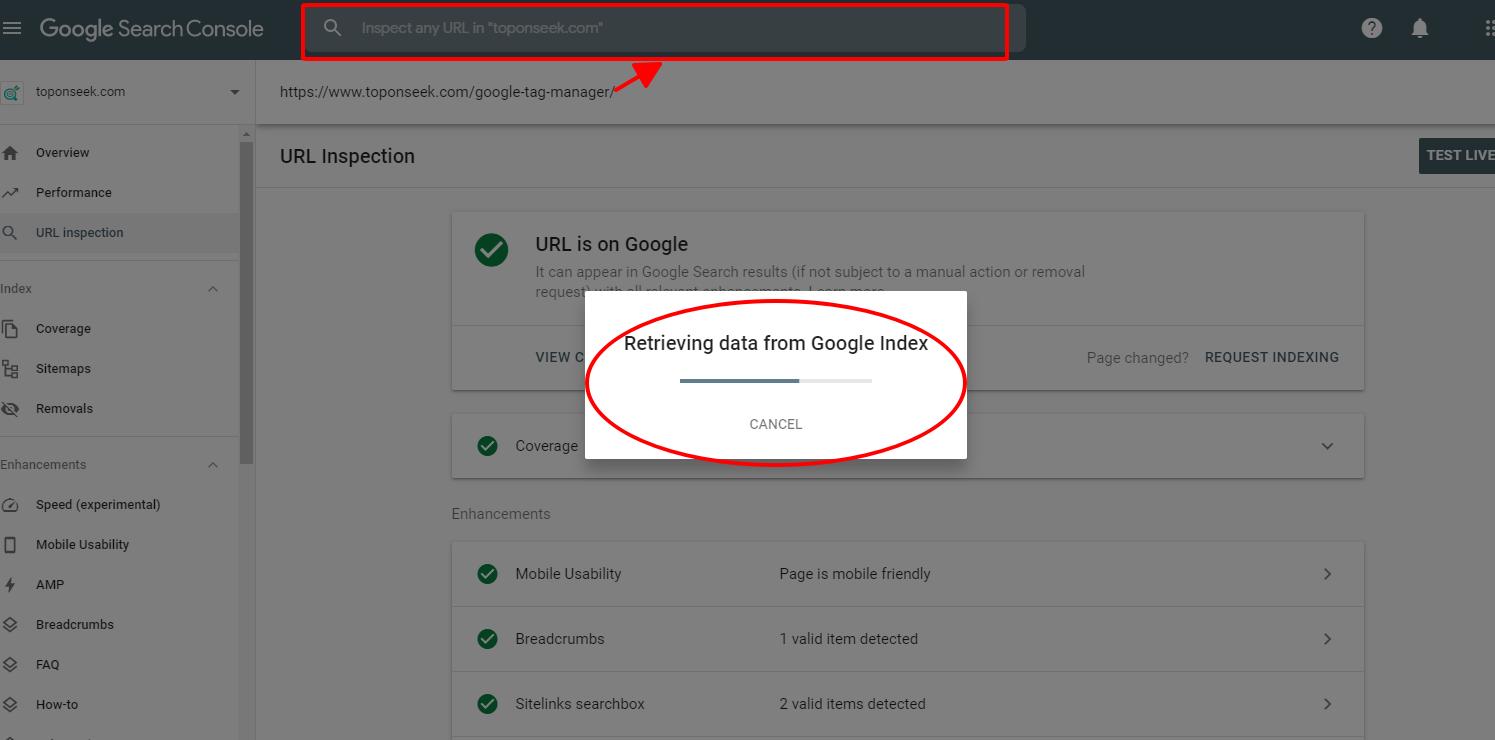Screen dimensions: 1495x740
Task: Expand the Coverage card chevron
Action: tap(1327, 446)
